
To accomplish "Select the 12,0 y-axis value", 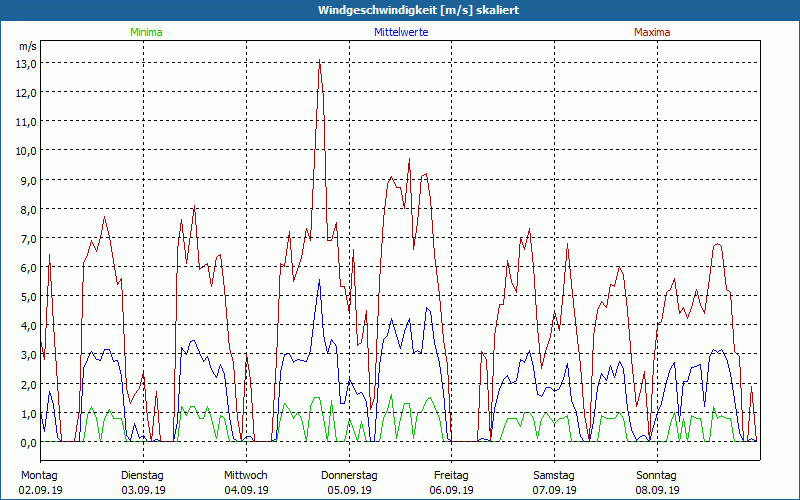I will tap(28, 93).
